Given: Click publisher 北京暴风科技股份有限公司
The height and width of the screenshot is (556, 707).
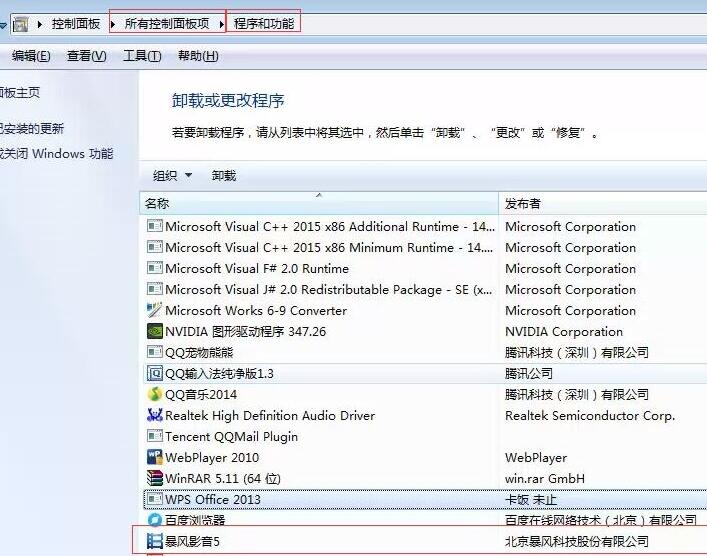Looking at the screenshot, I should click(x=577, y=541).
